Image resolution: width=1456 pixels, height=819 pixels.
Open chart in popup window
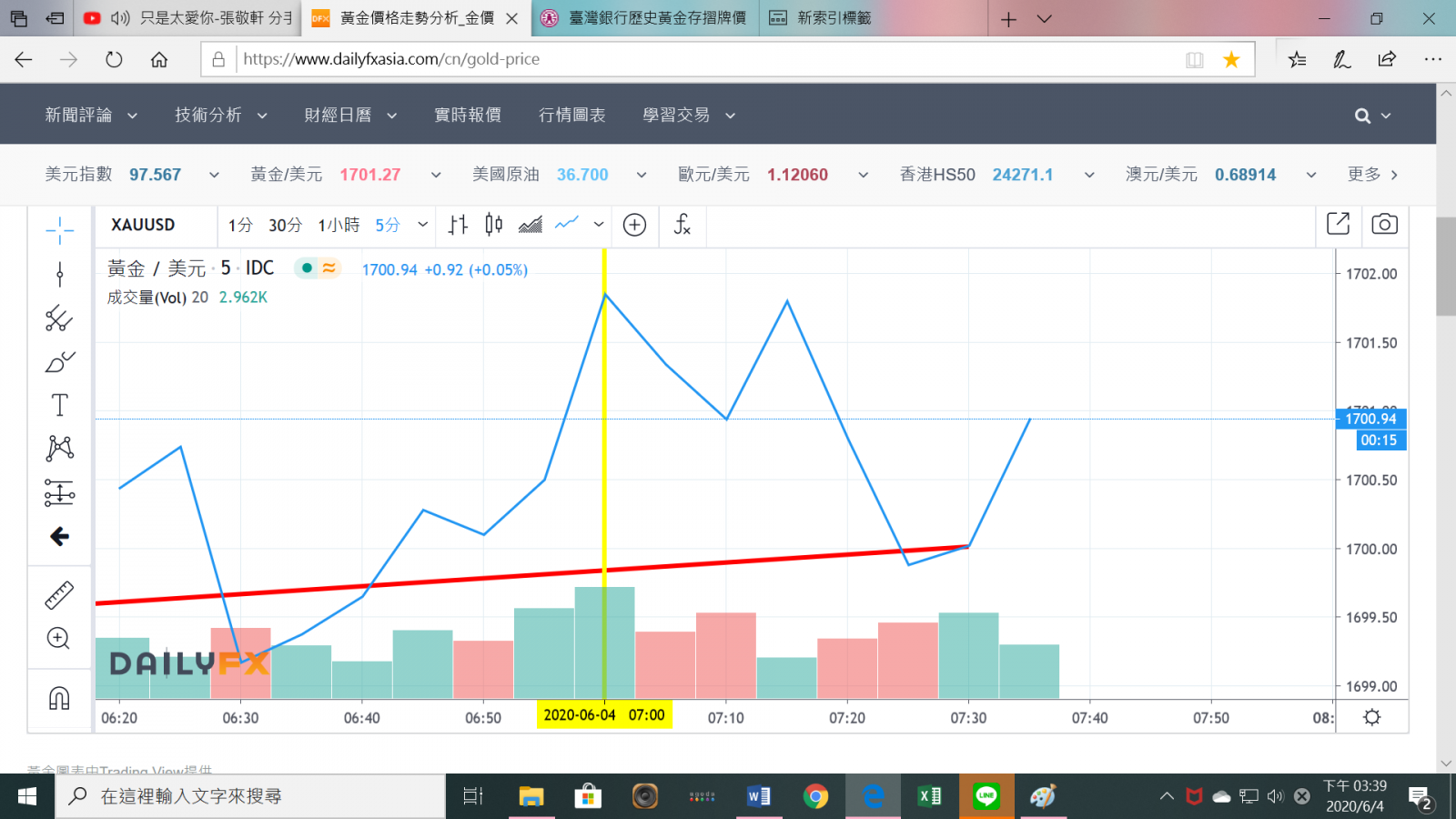point(1338,224)
